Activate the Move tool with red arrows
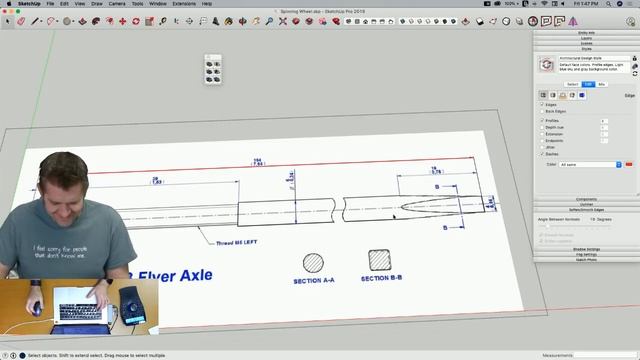The height and width of the screenshot is (360, 640). 122,21
